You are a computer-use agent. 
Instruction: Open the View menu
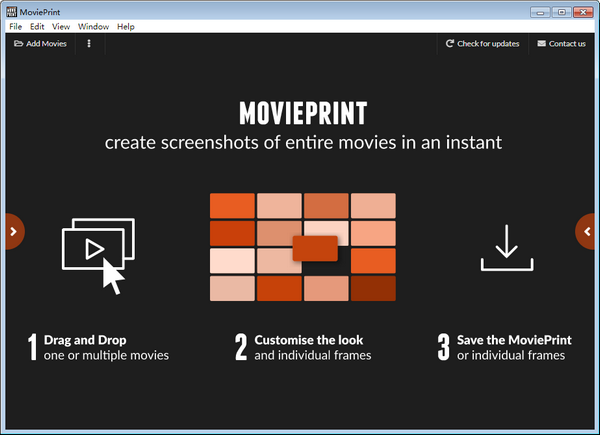61,26
